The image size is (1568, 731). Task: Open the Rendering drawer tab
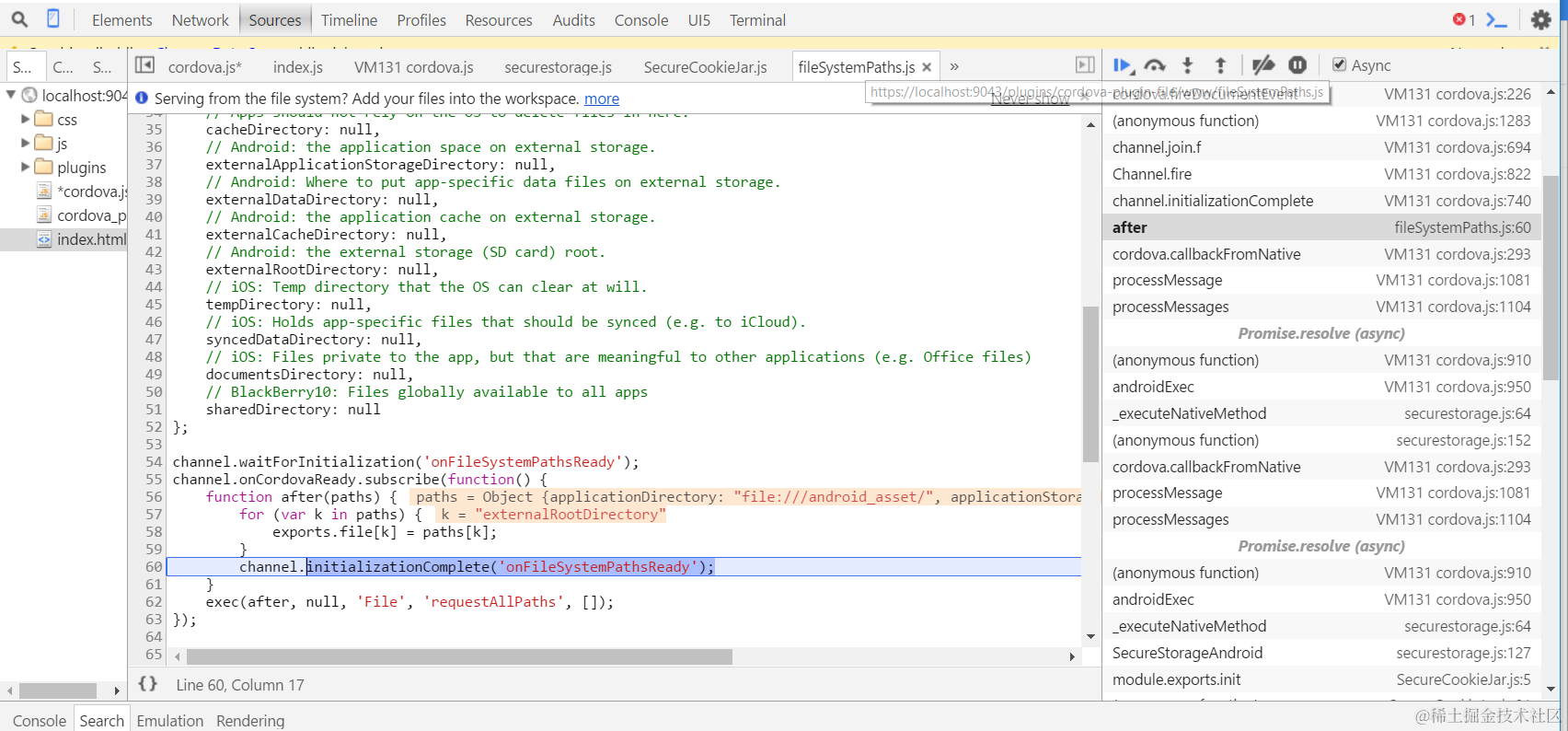point(250,720)
